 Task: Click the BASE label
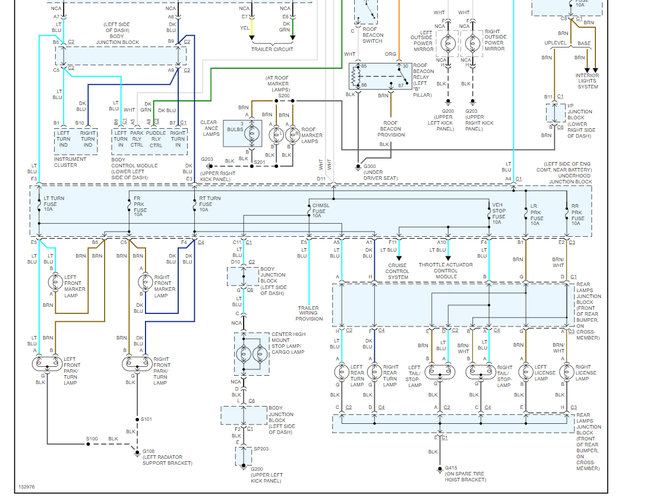(x=584, y=43)
